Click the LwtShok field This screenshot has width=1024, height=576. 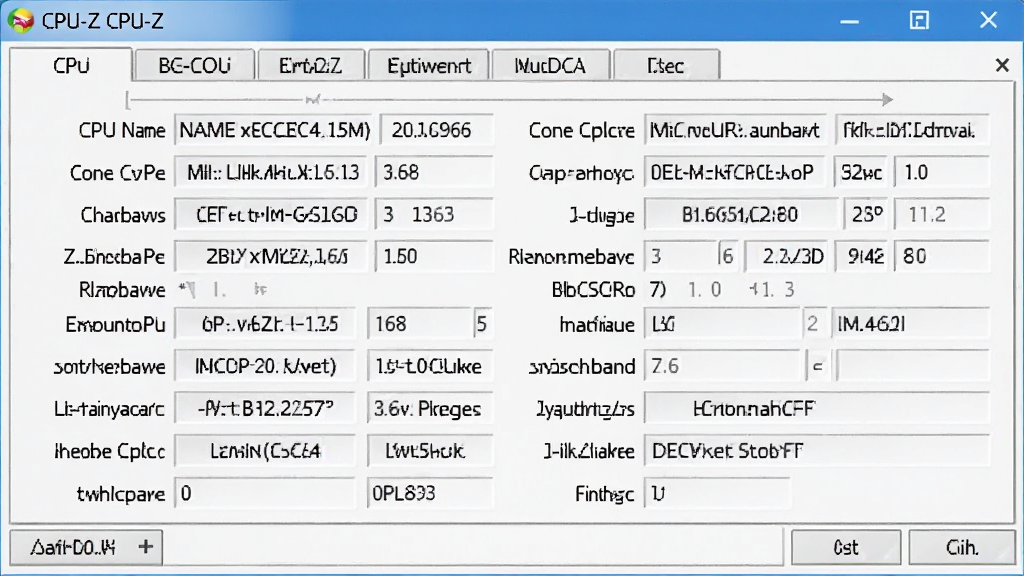(x=430, y=451)
